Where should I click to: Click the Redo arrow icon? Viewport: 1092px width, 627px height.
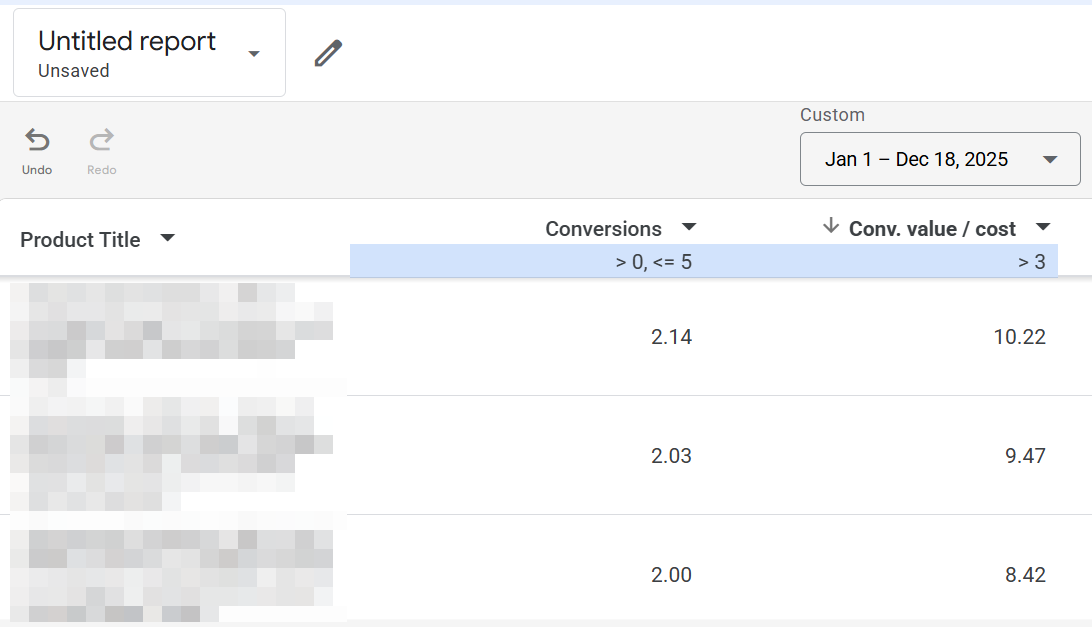[102, 140]
